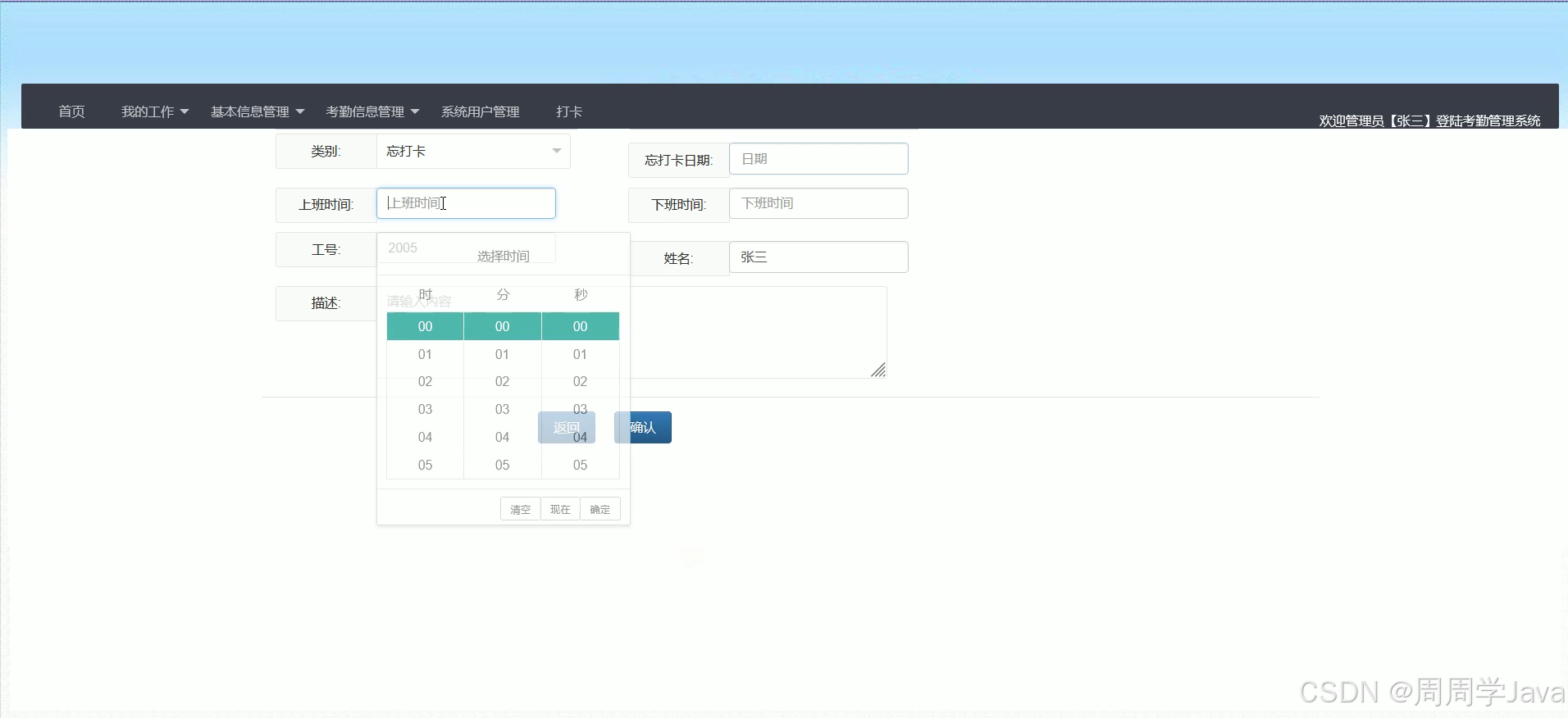Click the 下班时间 input field
Image resolution: width=1568 pixels, height=718 pixels.
click(818, 203)
